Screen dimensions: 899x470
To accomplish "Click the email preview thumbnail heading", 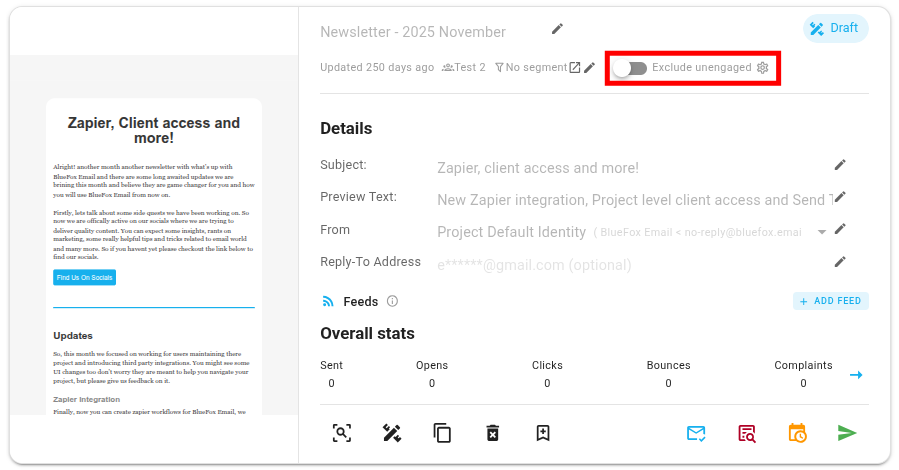I will 154,131.
